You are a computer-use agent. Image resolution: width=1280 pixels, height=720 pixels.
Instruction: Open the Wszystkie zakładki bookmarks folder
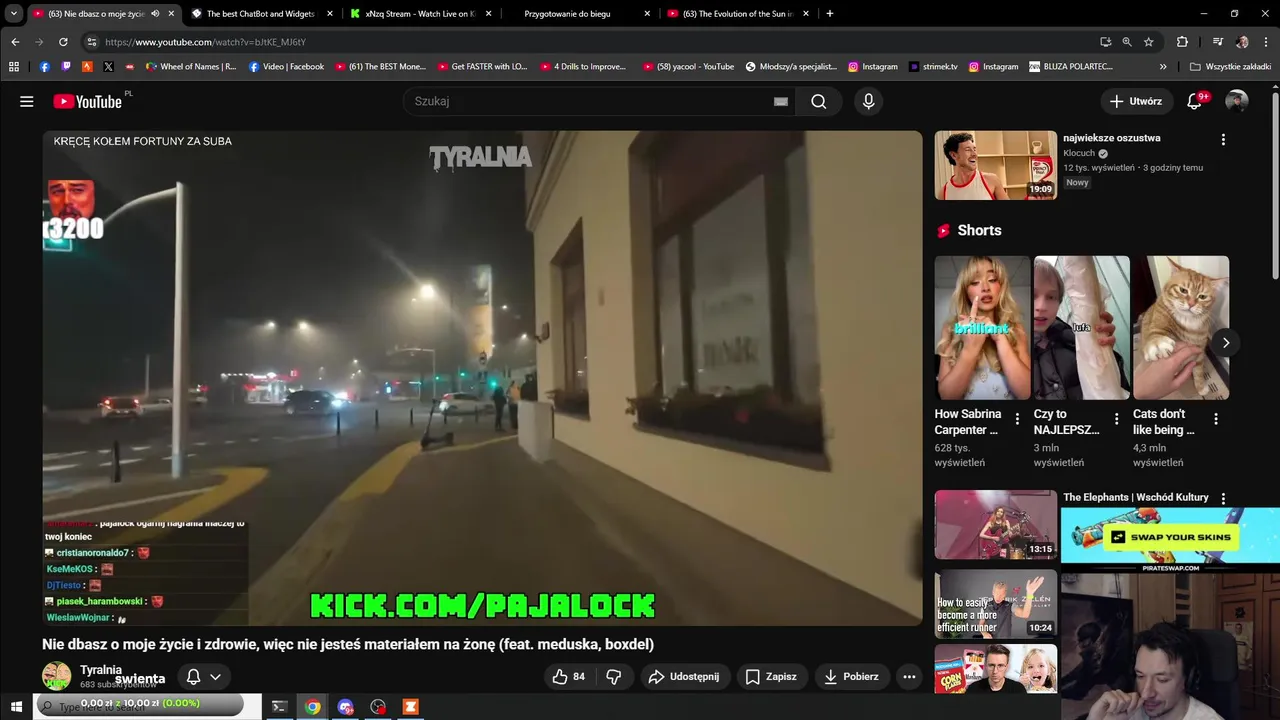[1231, 67]
